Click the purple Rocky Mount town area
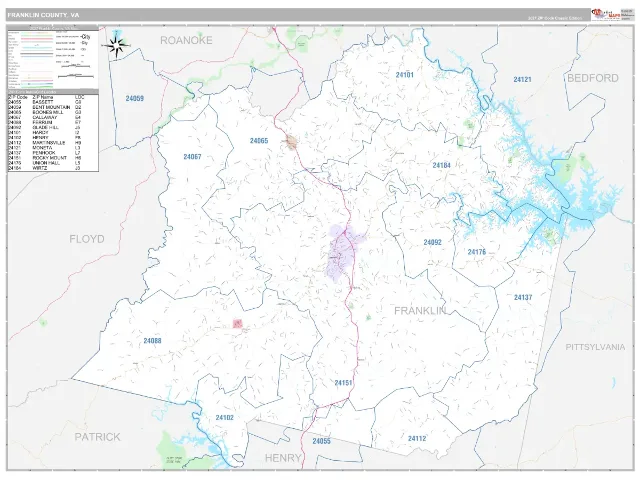Screen dimensions: 640x480 tap(342, 253)
